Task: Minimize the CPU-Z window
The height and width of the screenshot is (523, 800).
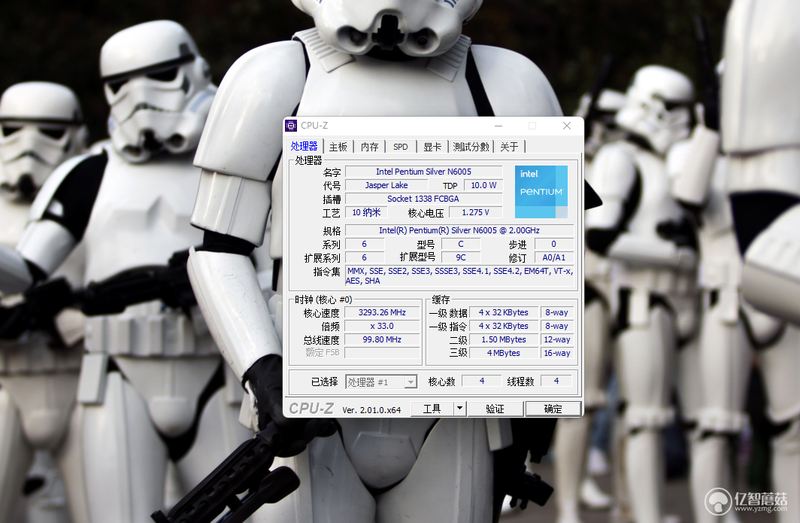Action: click(498, 126)
